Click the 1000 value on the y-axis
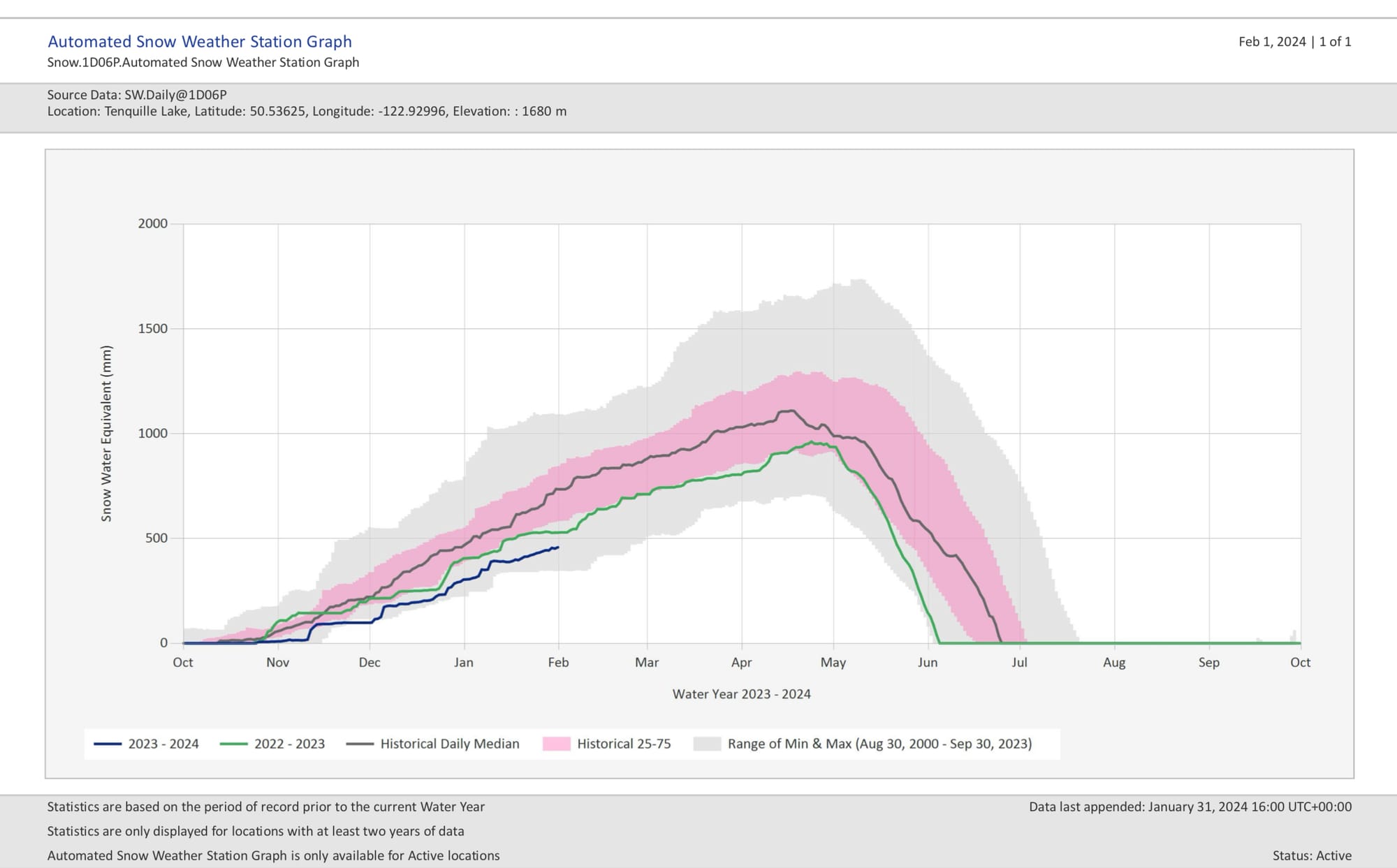The image size is (1397, 868). point(153,434)
